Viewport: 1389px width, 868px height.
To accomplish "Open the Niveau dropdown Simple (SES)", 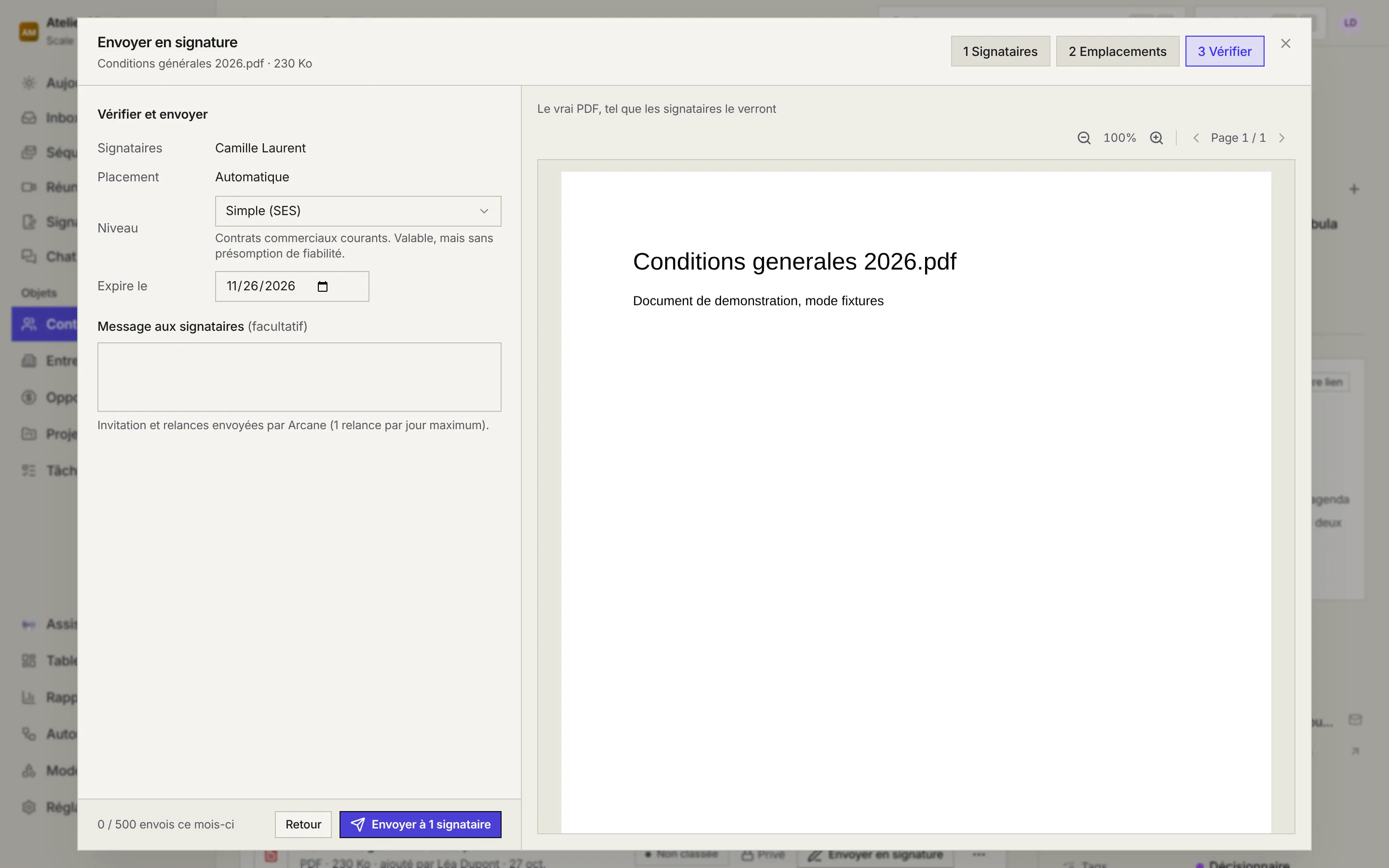I will 357,211.
